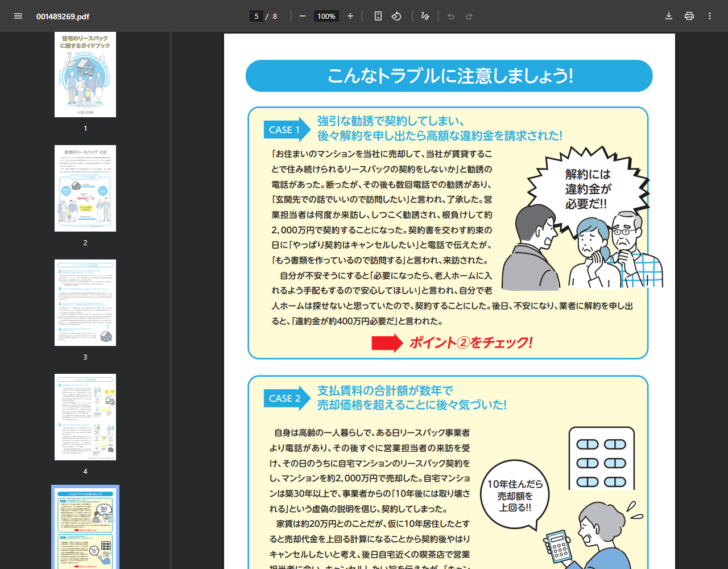The image size is (728, 569).
Task: Click the ポイント②をチェック! red text
Action: click(471, 343)
